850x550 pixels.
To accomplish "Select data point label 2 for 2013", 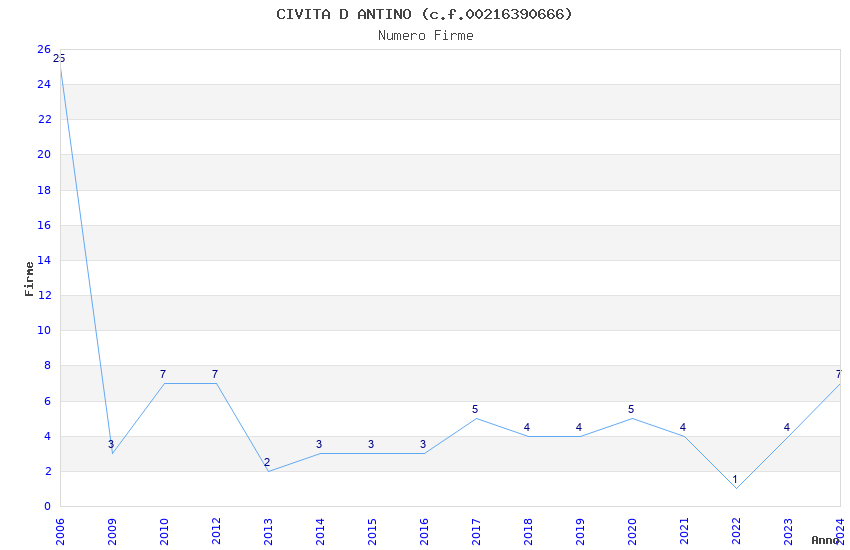I will pos(267,462).
